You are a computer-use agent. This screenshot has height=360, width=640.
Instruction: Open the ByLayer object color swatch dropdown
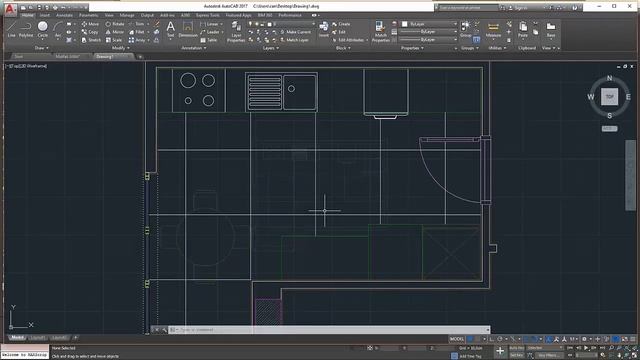point(429,24)
